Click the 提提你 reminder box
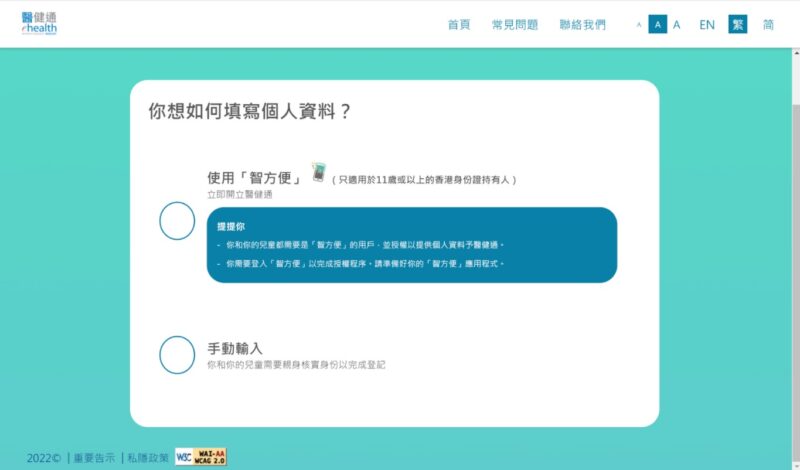800x470 pixels. click(411, 245)
